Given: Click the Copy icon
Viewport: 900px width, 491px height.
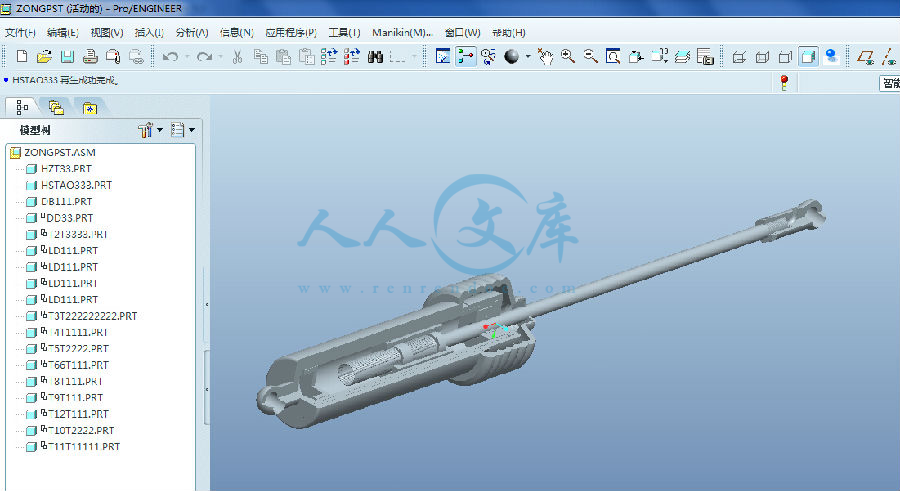Looking at the screenshot, I should [261, 56].
